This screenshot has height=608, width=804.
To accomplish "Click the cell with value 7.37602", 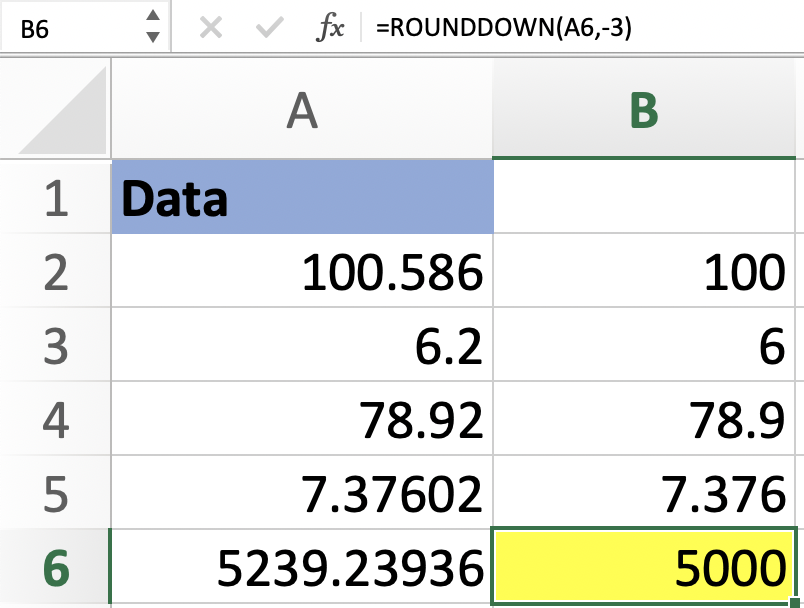I will pos(301,495).
